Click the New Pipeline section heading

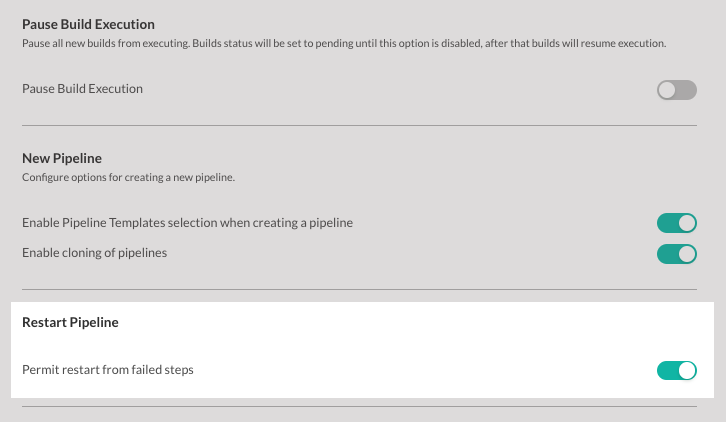click(62, 158)
